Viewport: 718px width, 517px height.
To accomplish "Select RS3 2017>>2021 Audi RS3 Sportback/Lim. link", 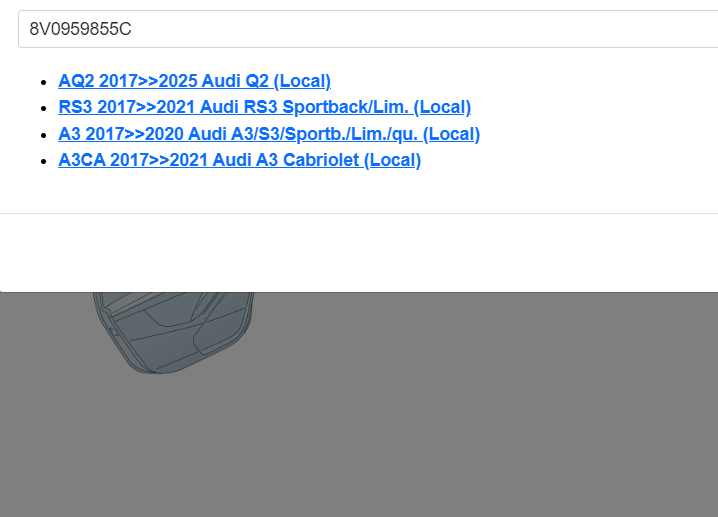I will tap(264, 107).
